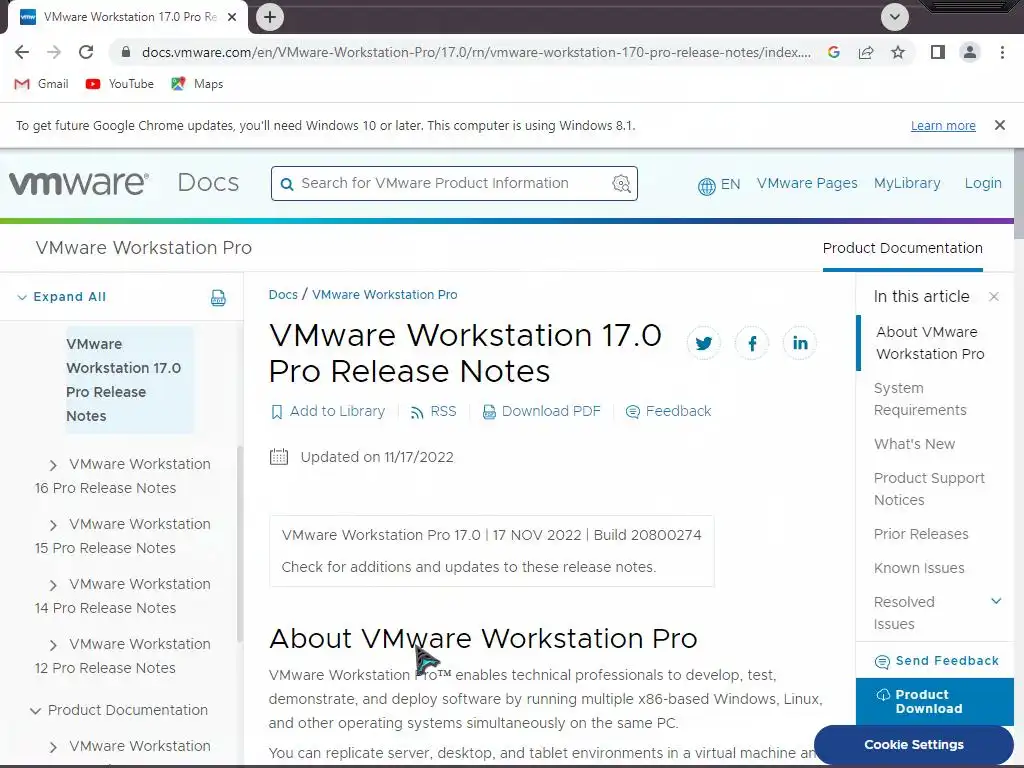Change language via EN globe
Image resolution: width=1024 pixels, height=768 pixels.
718,185
